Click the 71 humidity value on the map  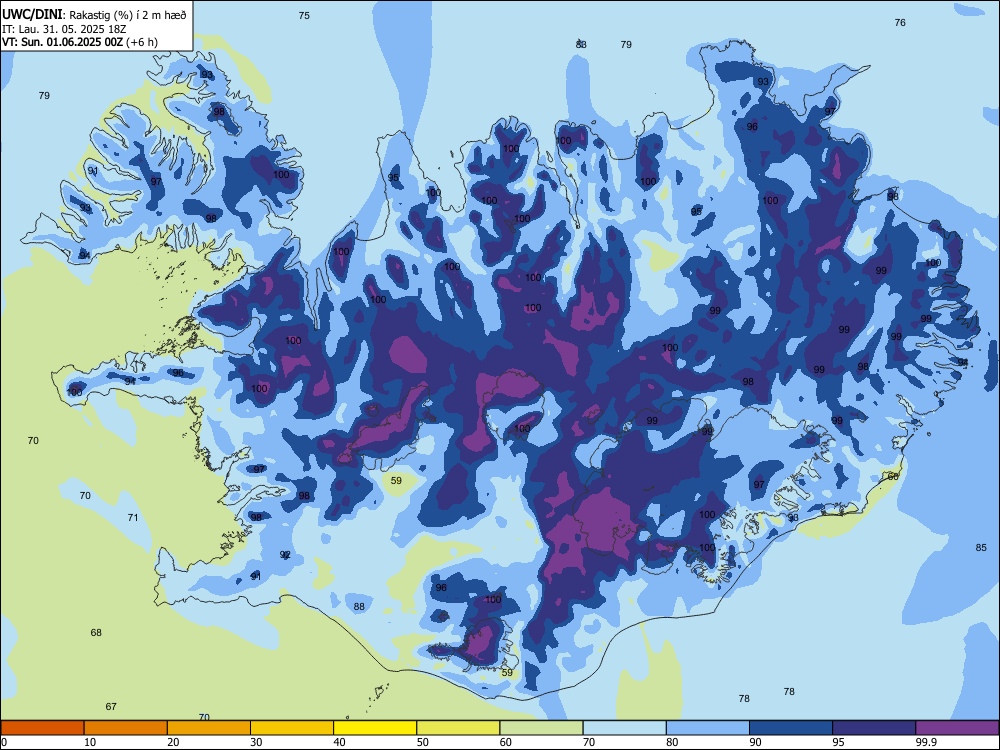click(x=133, y=517)
